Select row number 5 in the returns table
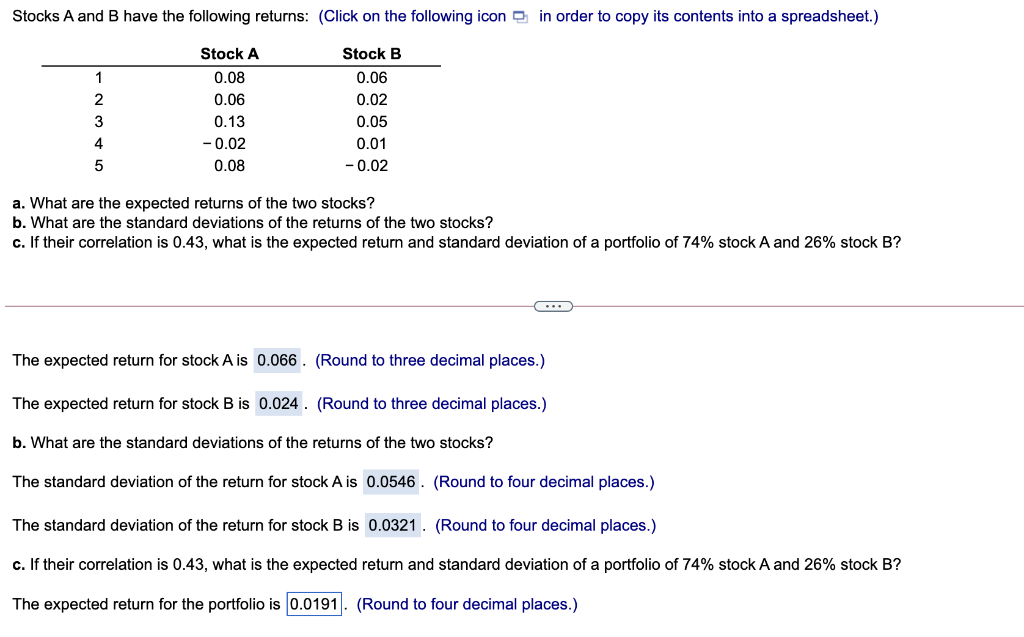Image resolution: width=1024 pixels, height=637 pixels. click(x=98, y=165)
